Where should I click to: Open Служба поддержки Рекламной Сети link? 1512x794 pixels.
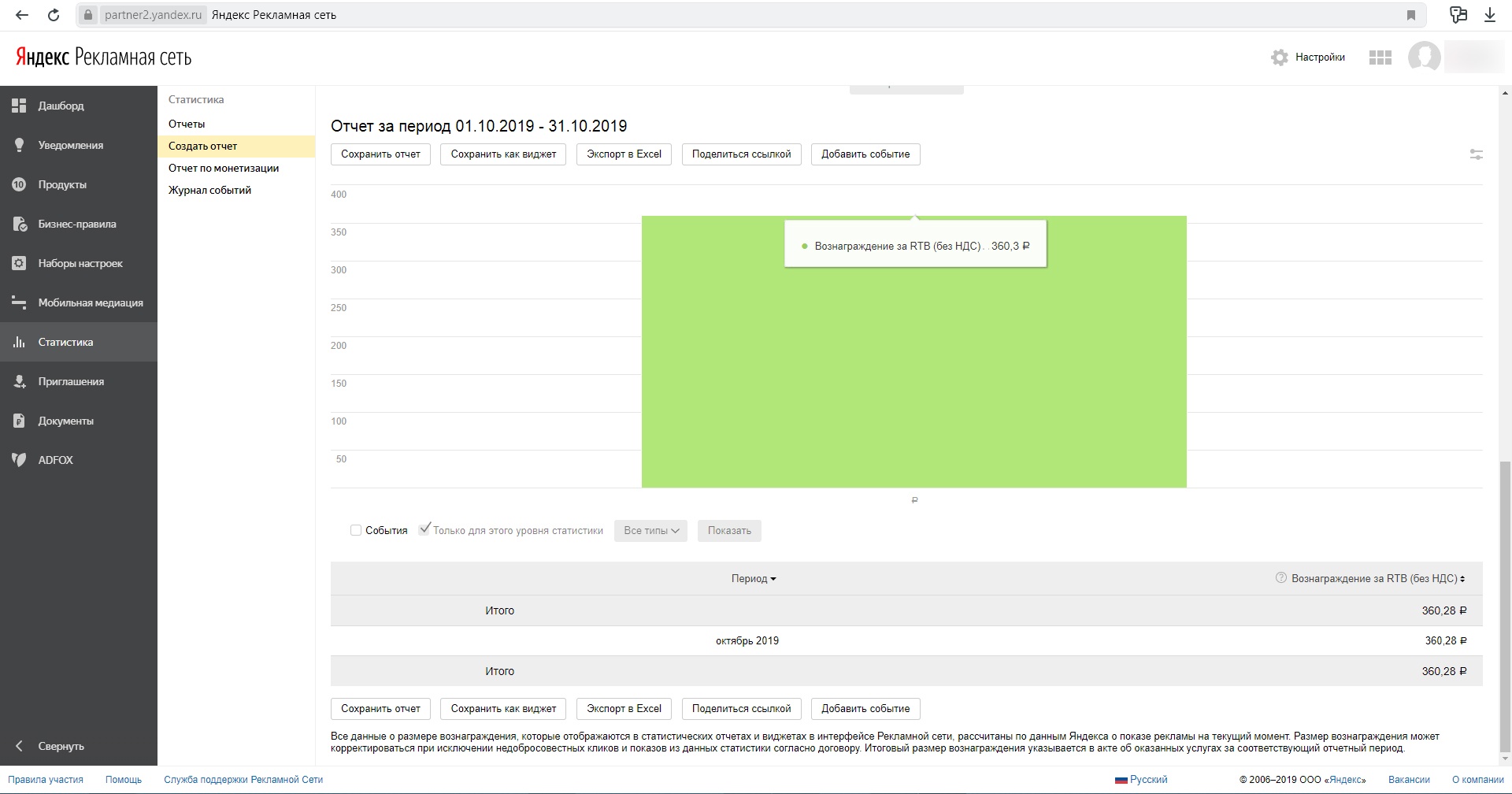(243, 780)
